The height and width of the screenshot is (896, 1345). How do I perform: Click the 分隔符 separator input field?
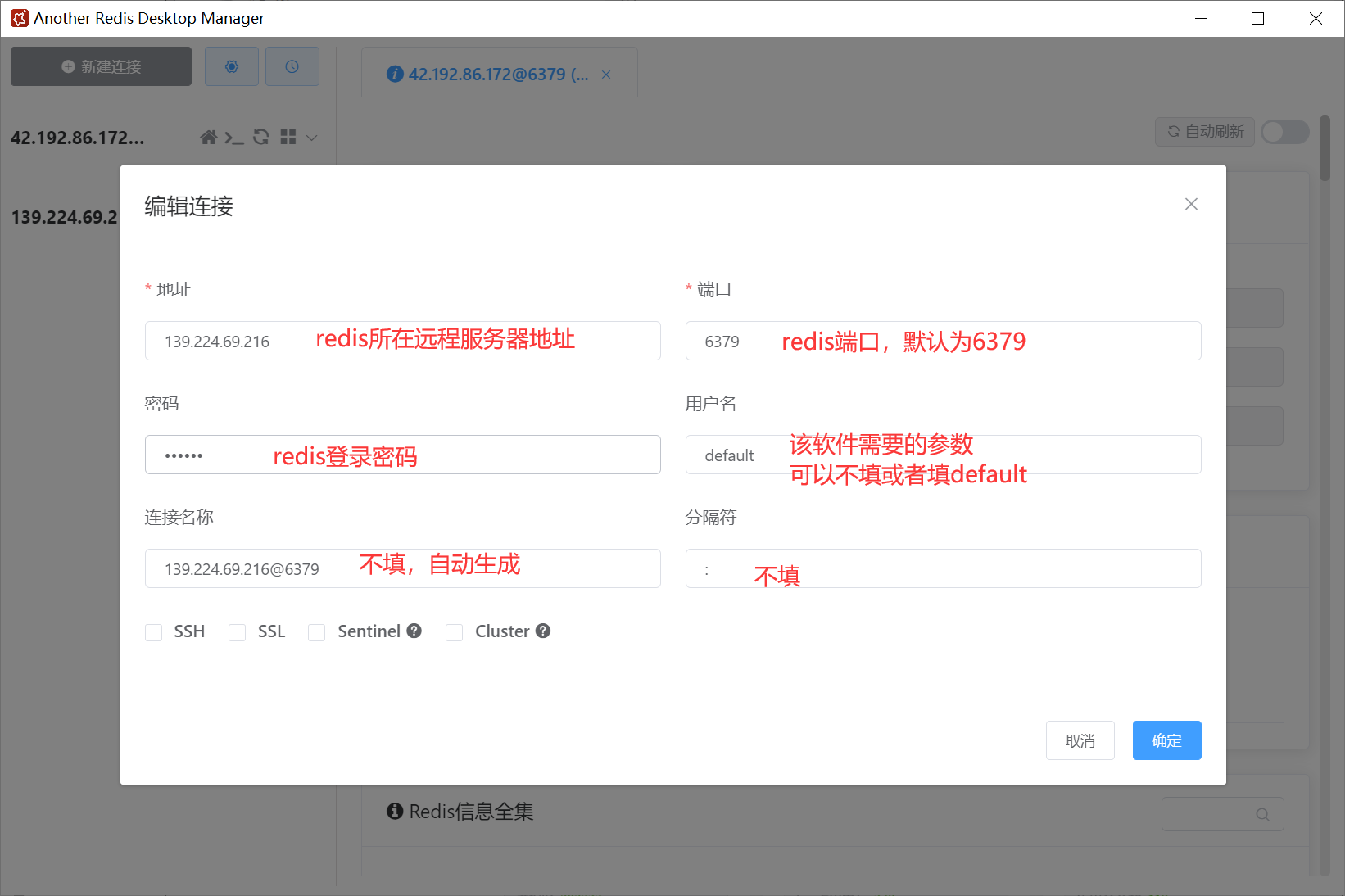[944, 568]
